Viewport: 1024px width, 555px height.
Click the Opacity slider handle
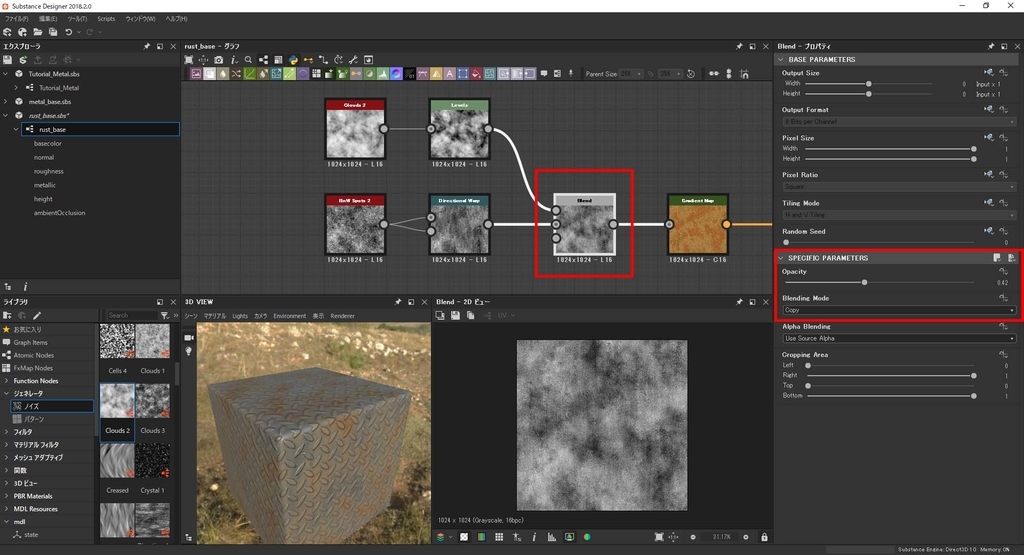[x=864, y=282]
